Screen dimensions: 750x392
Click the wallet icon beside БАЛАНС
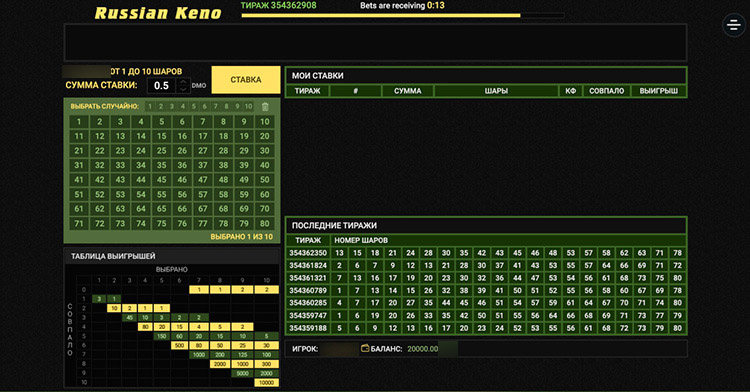click(365, 348)
